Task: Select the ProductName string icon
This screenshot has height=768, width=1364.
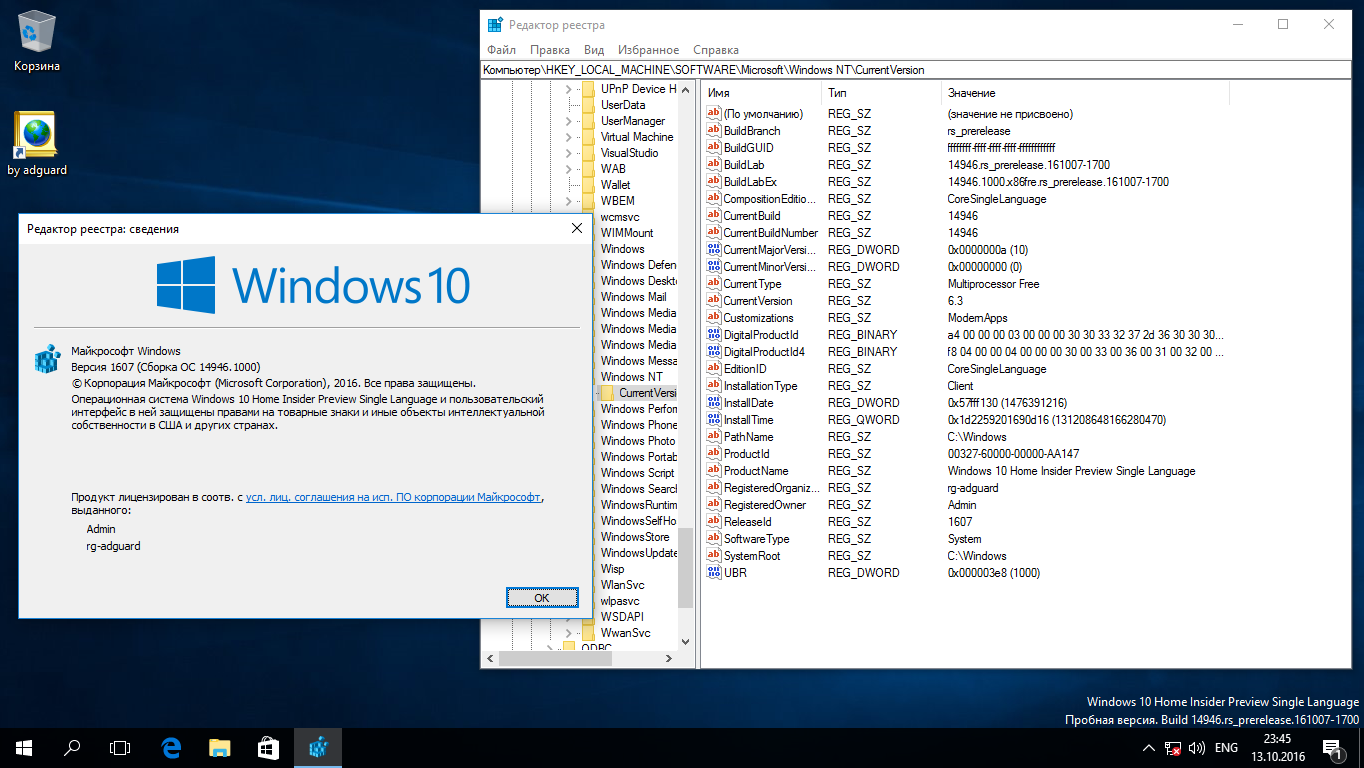Action: coord(714,471)
